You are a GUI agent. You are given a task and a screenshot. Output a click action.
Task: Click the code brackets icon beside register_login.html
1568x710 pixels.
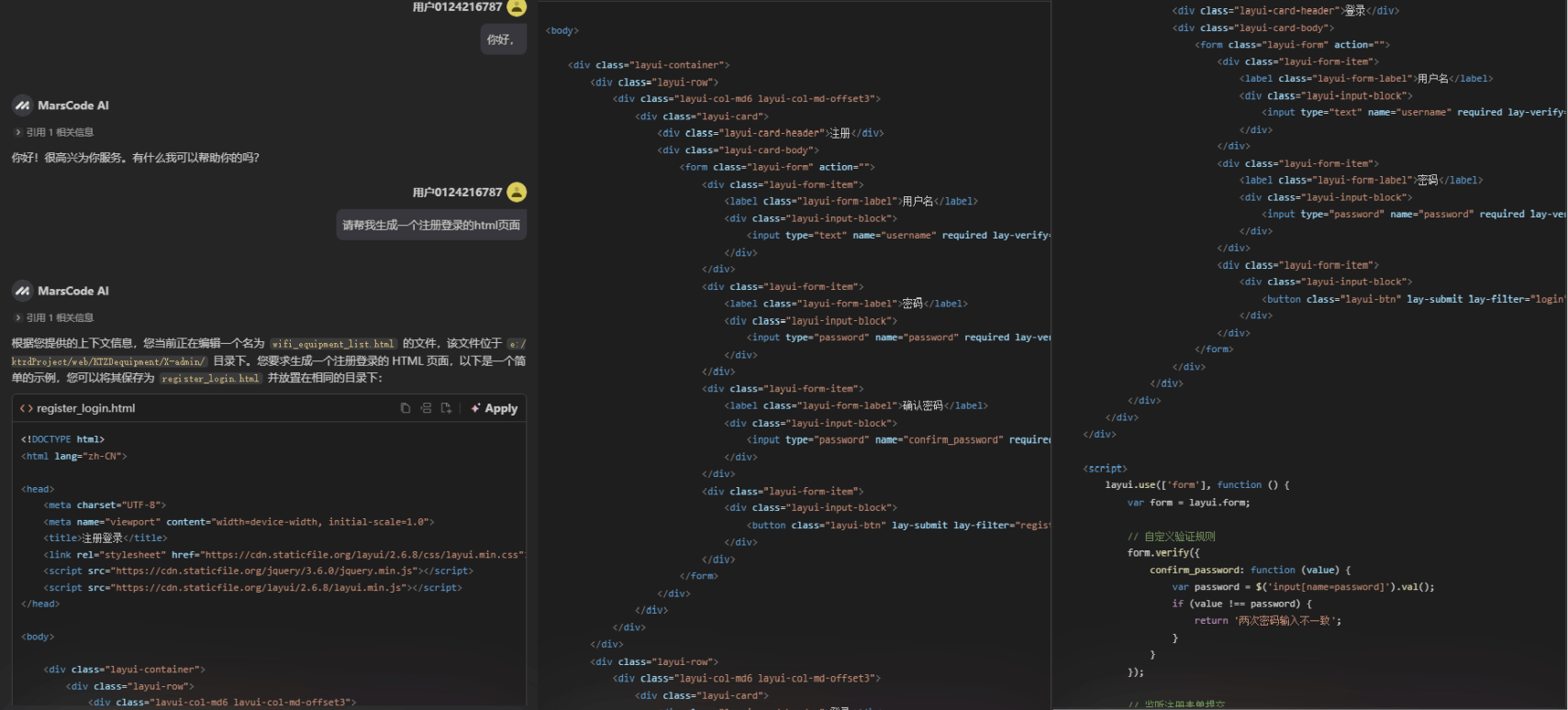coord(27,408)
